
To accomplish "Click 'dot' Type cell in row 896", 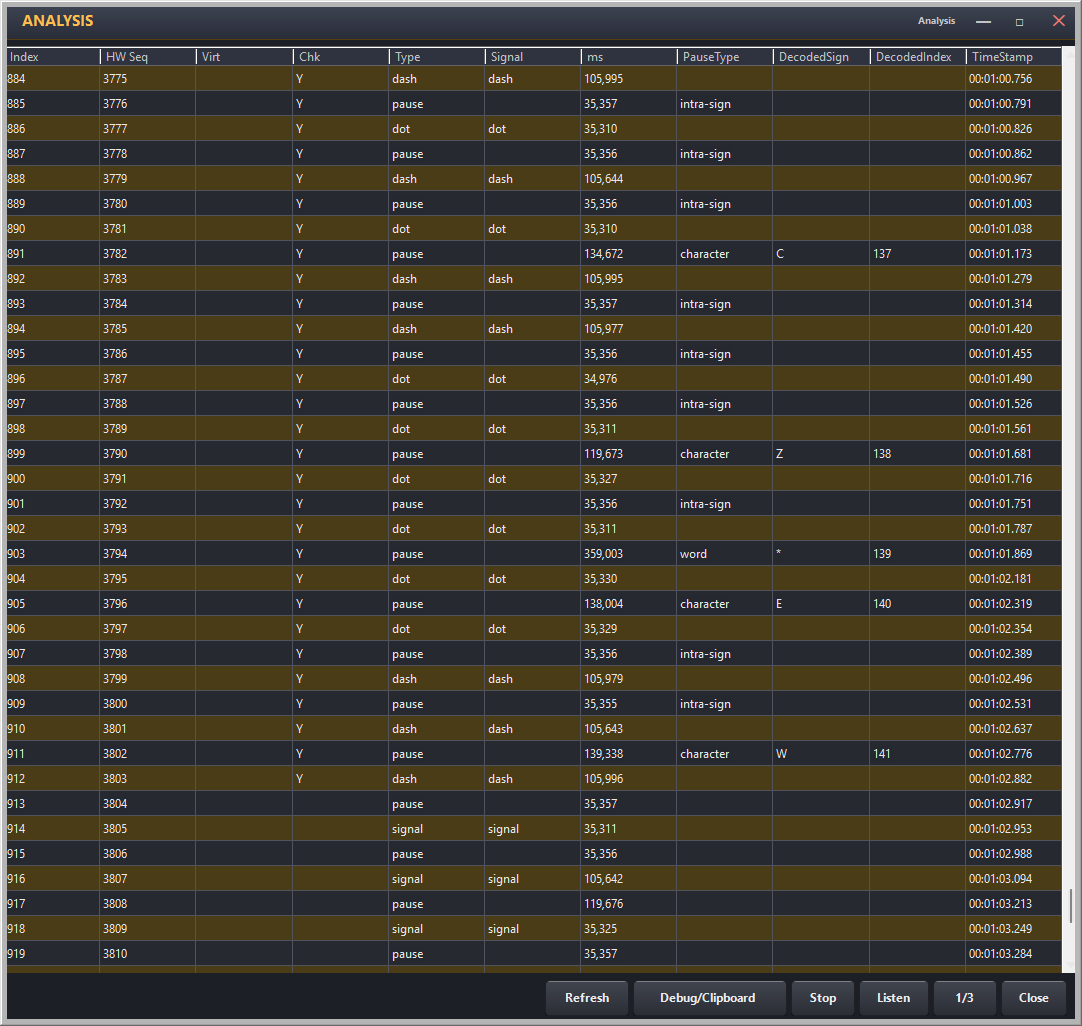I will pyautogui.click(x=436, y=379).
